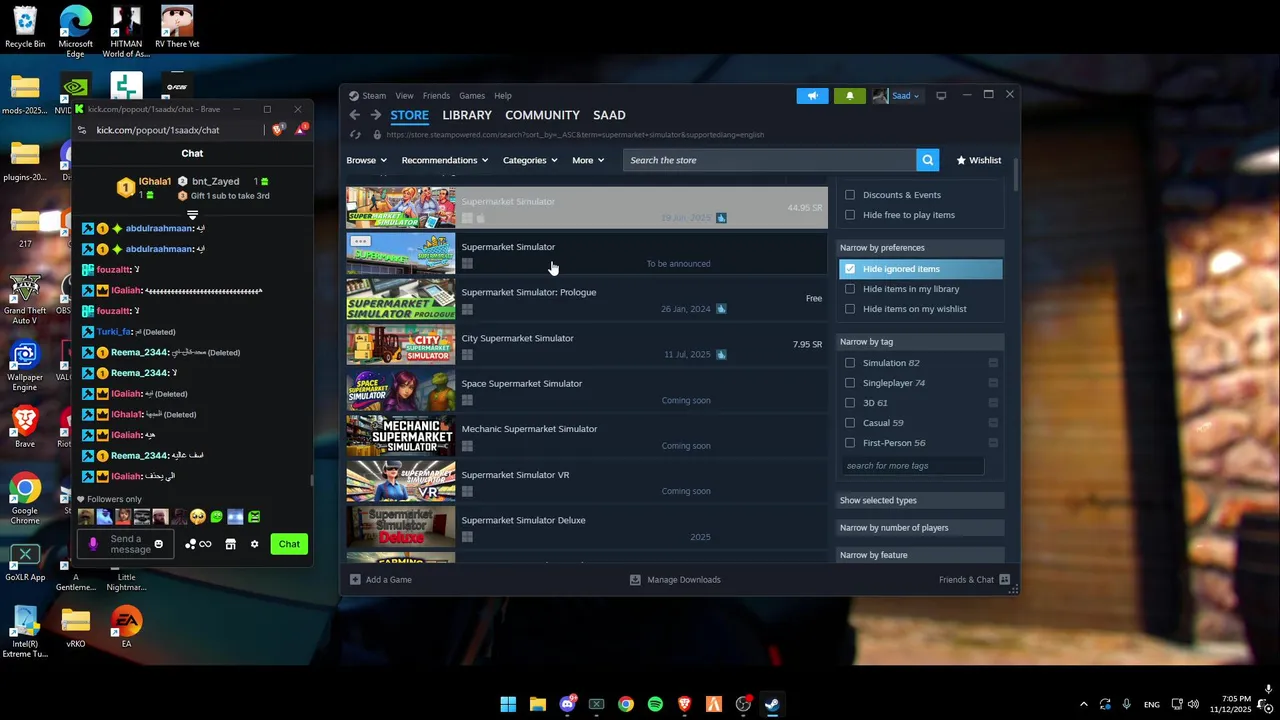Open Discord from the taskbar

(567, 704)
